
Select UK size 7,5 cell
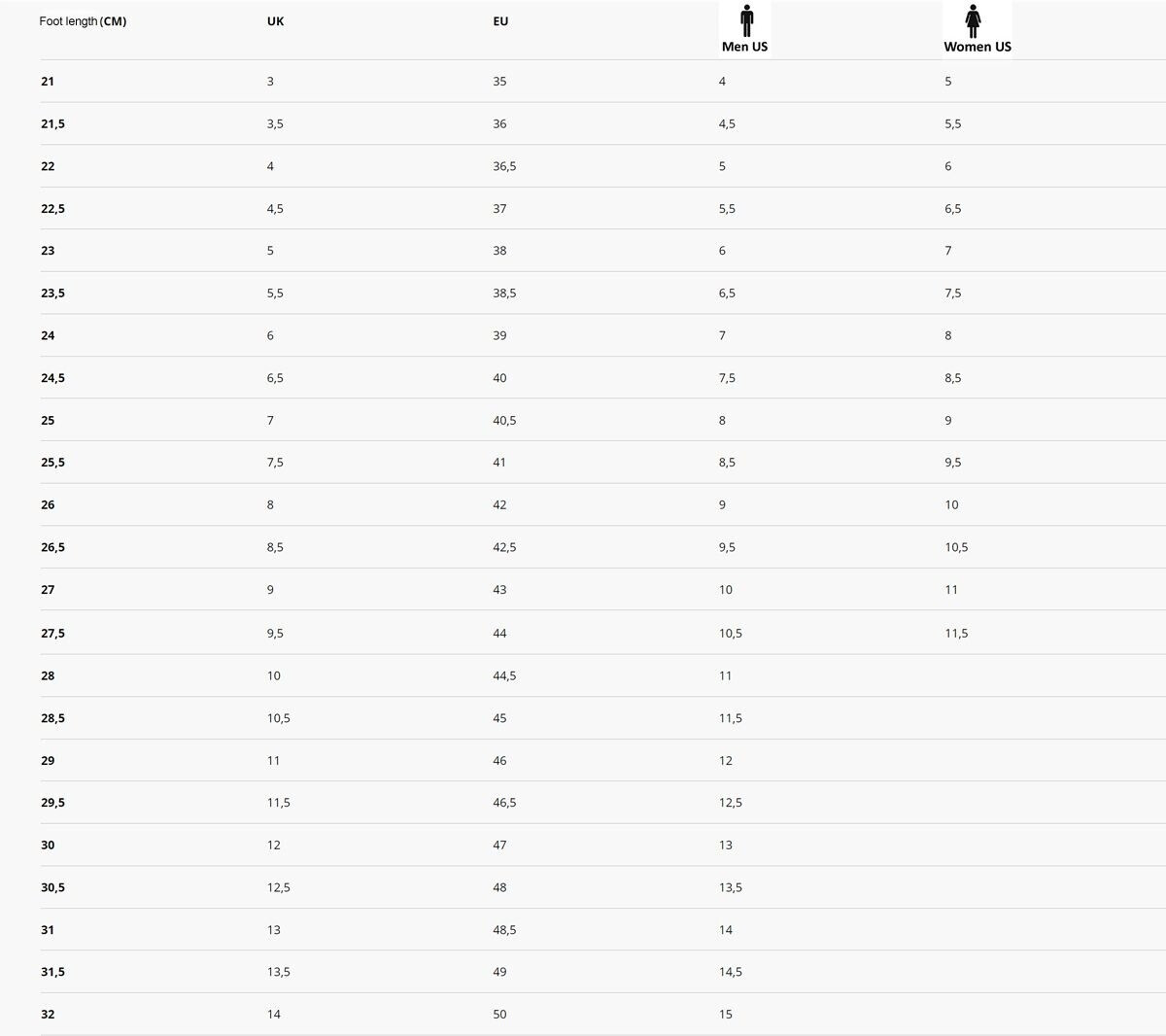275,463
